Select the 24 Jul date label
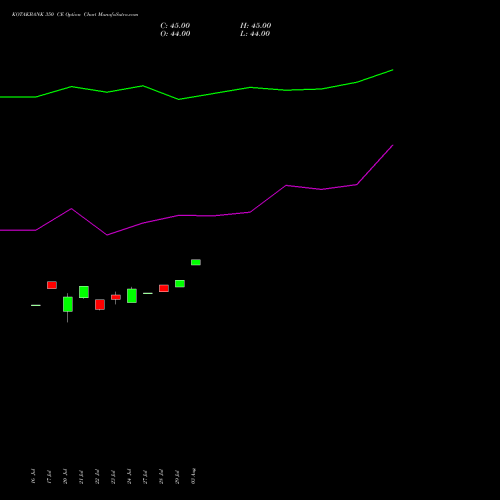Screen dimensions: 500x500 (129, 476)
